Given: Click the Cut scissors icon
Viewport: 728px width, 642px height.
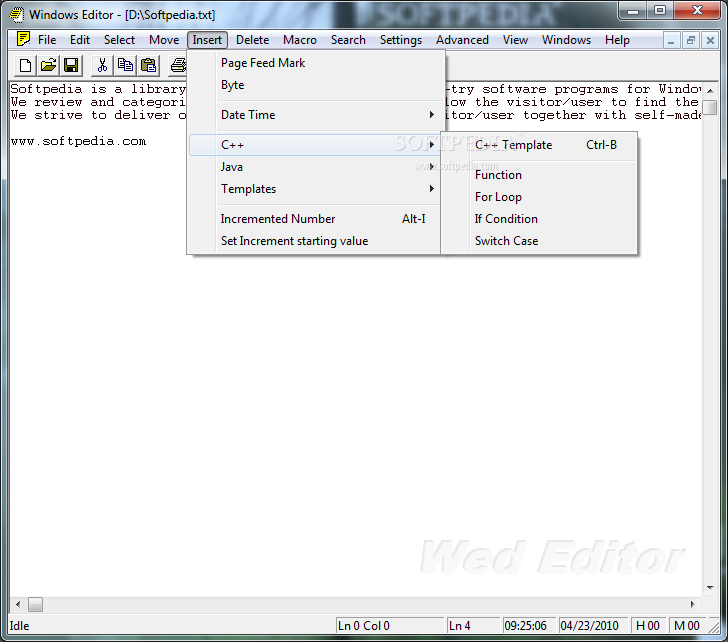Looking at the screenshot, I should coord(102,65).
